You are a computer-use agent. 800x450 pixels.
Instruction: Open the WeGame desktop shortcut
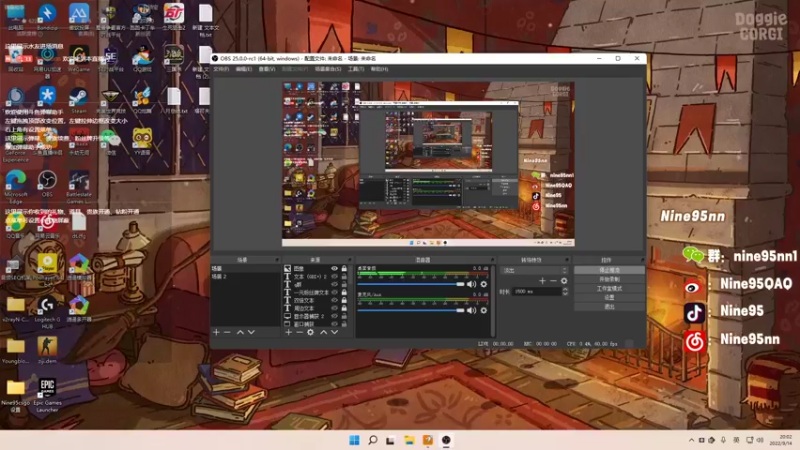pos(79,58)
